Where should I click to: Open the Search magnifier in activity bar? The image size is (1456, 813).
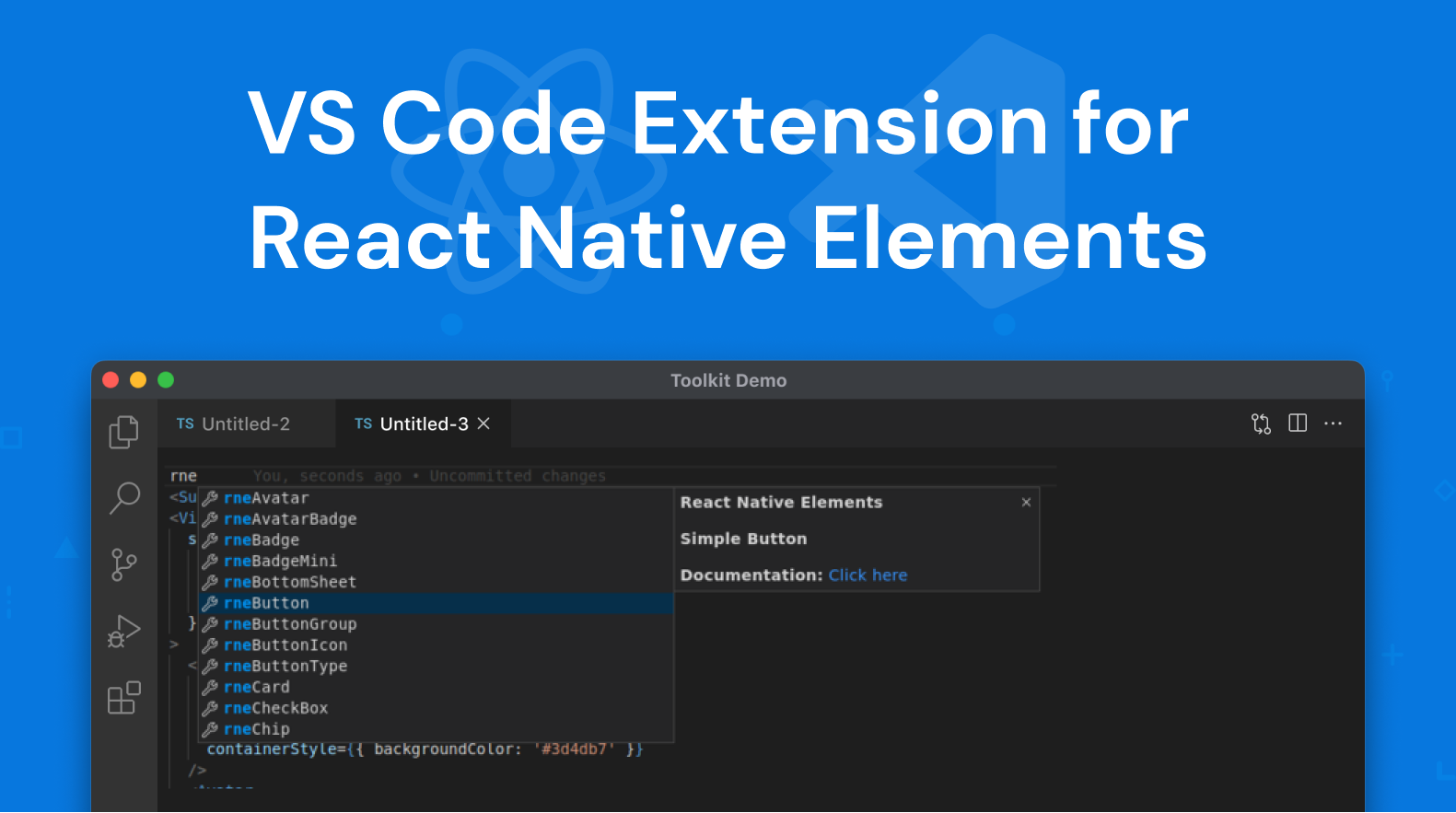(x=124, y=498)
